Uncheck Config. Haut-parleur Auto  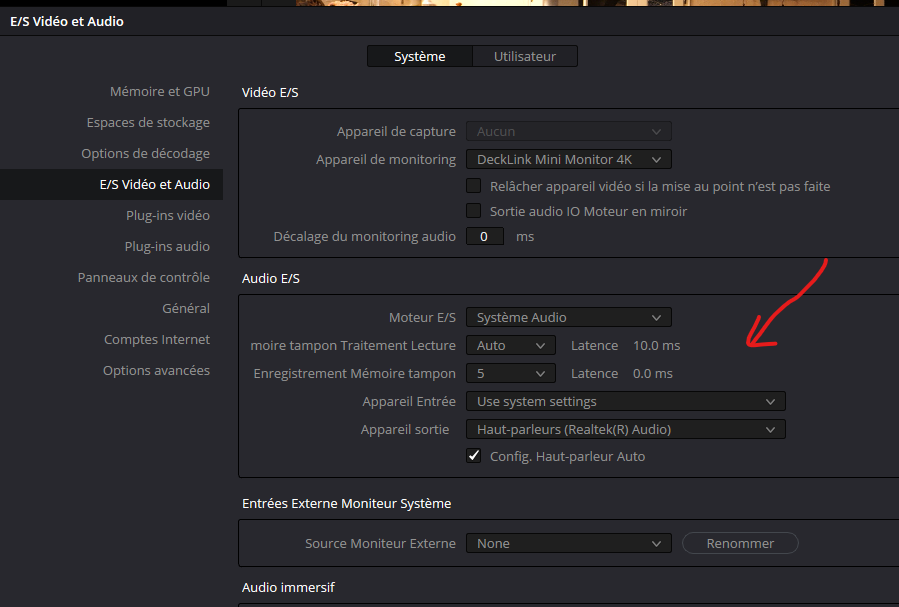coord(474,456)
